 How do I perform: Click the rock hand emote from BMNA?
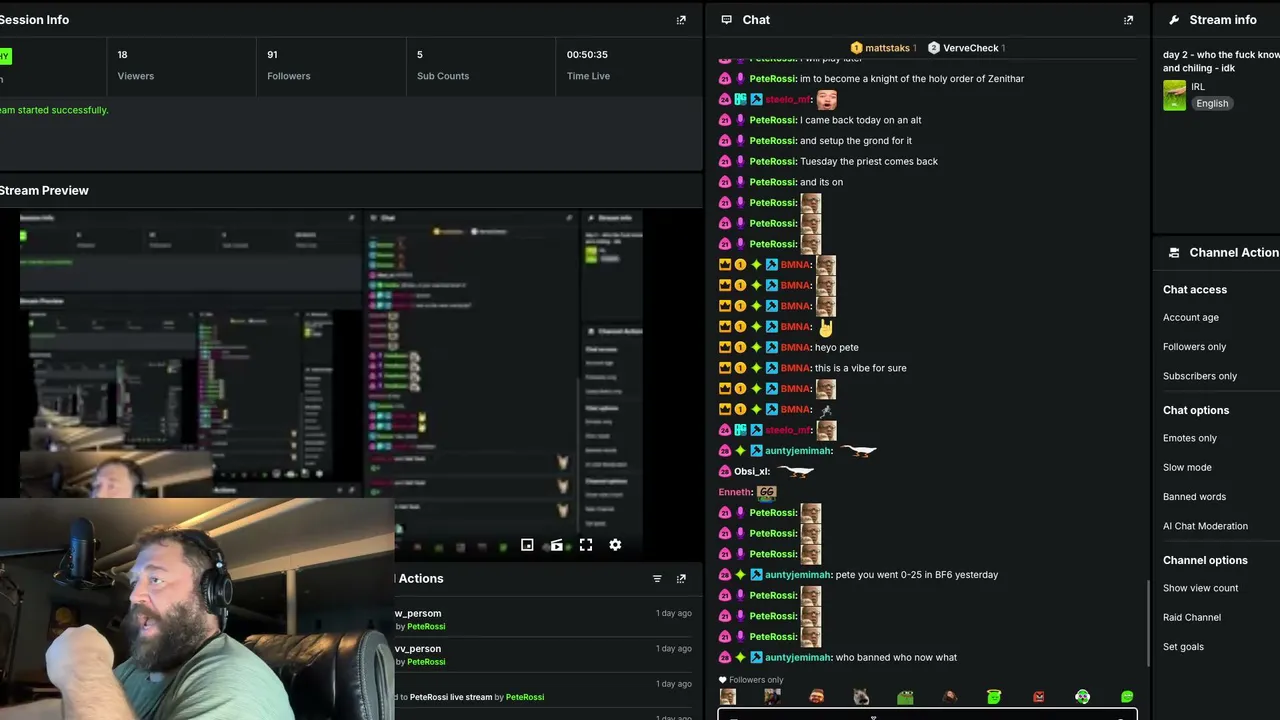click(826, 327)
